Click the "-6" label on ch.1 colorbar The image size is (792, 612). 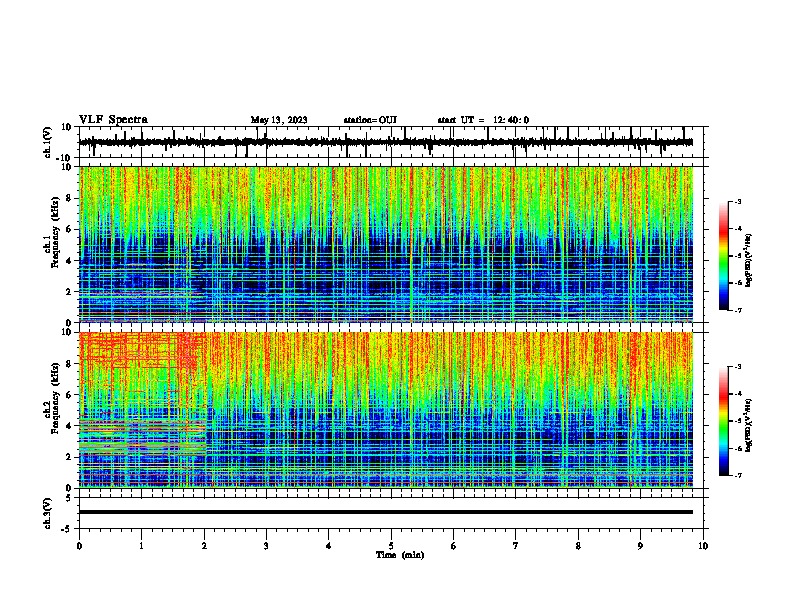(x=737, y=283)
